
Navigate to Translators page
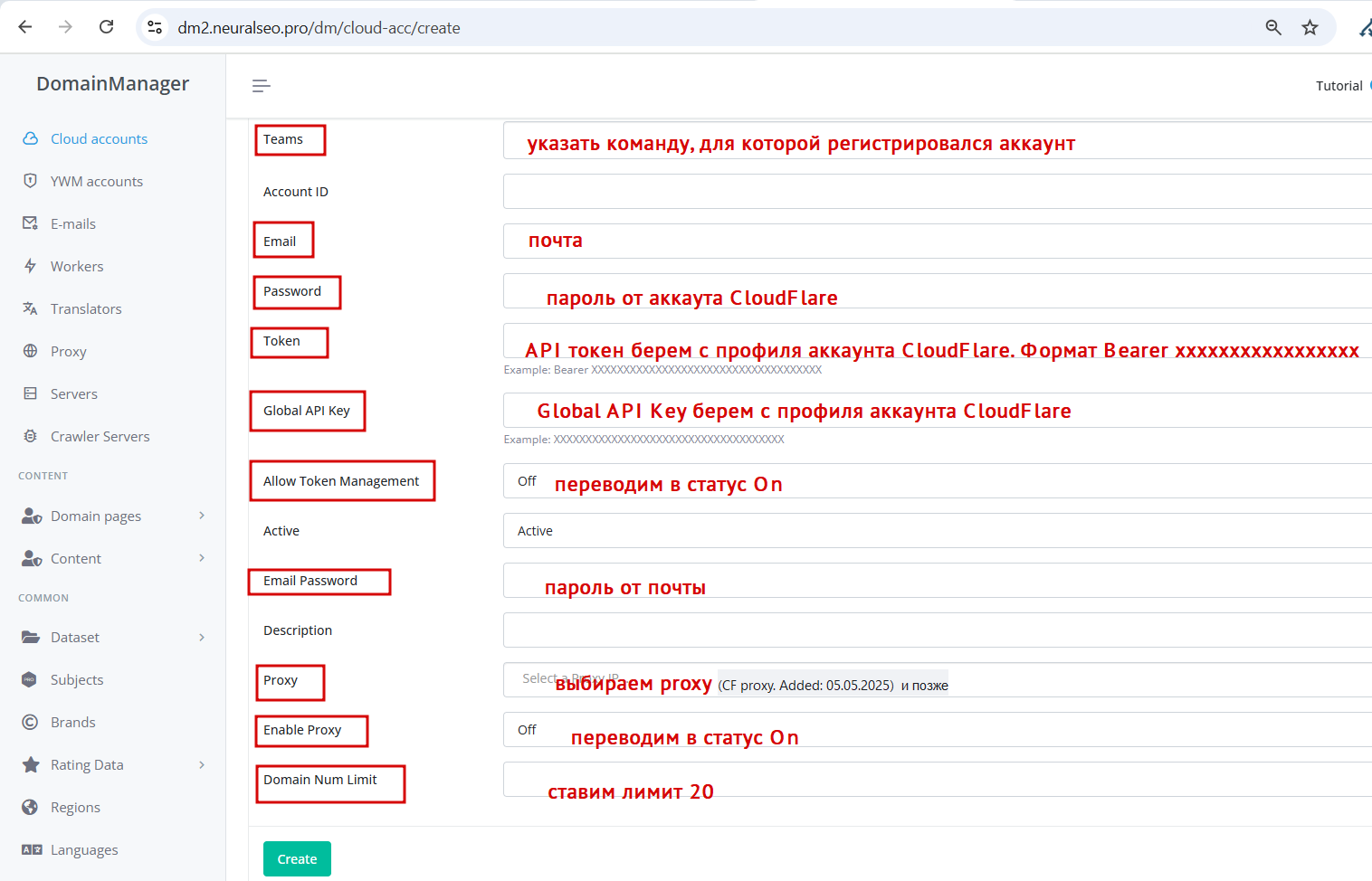86,308
